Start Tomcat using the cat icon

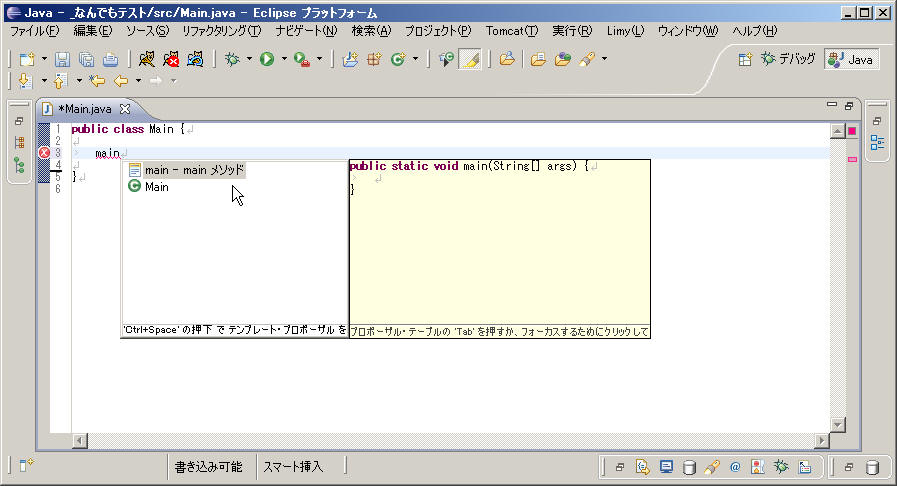[147, 59]
